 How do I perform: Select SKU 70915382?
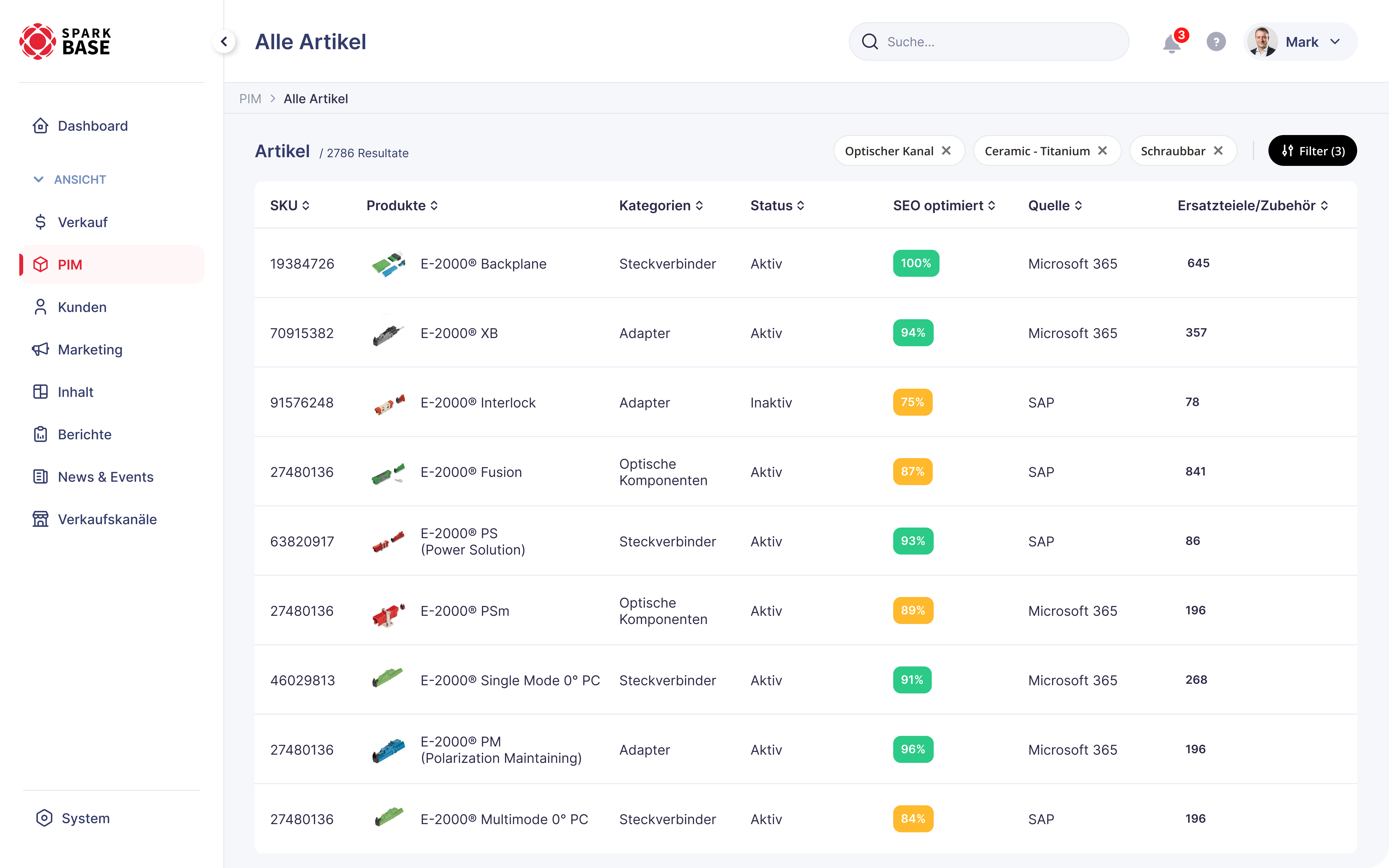(x=302, y=333)
